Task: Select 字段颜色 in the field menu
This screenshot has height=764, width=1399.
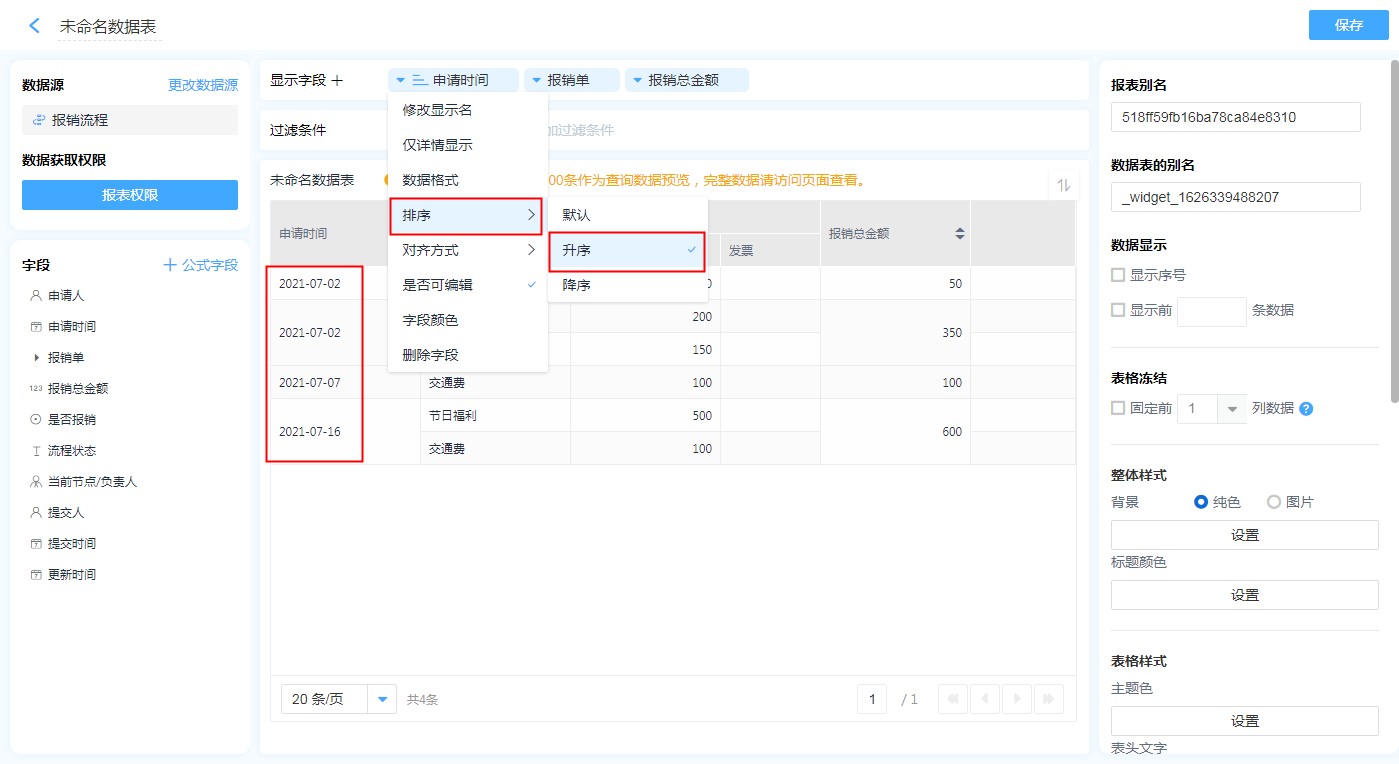Action: click(430, 320)
